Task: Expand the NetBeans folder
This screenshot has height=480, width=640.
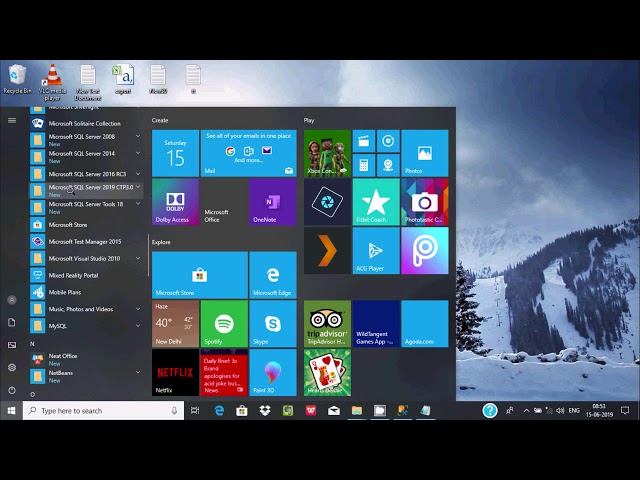Action: pos(87,376)
